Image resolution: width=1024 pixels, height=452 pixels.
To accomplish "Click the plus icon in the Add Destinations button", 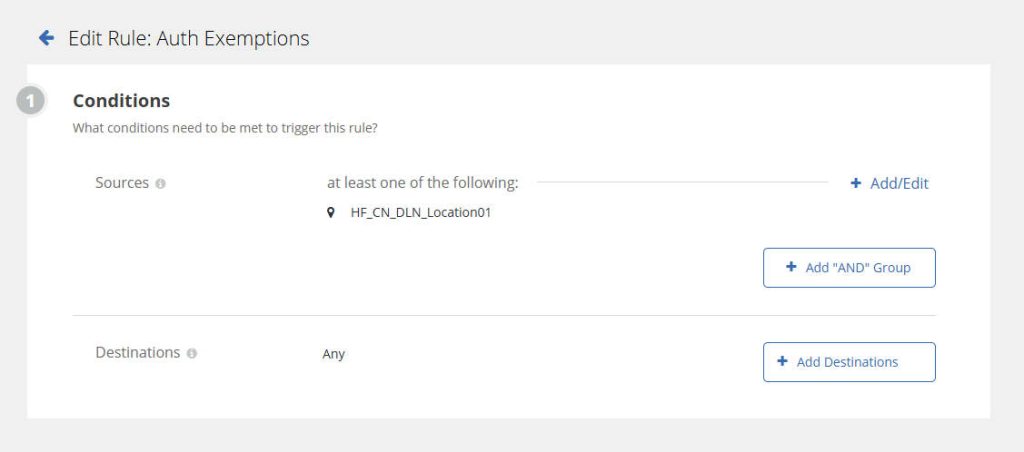I will 782,361.
